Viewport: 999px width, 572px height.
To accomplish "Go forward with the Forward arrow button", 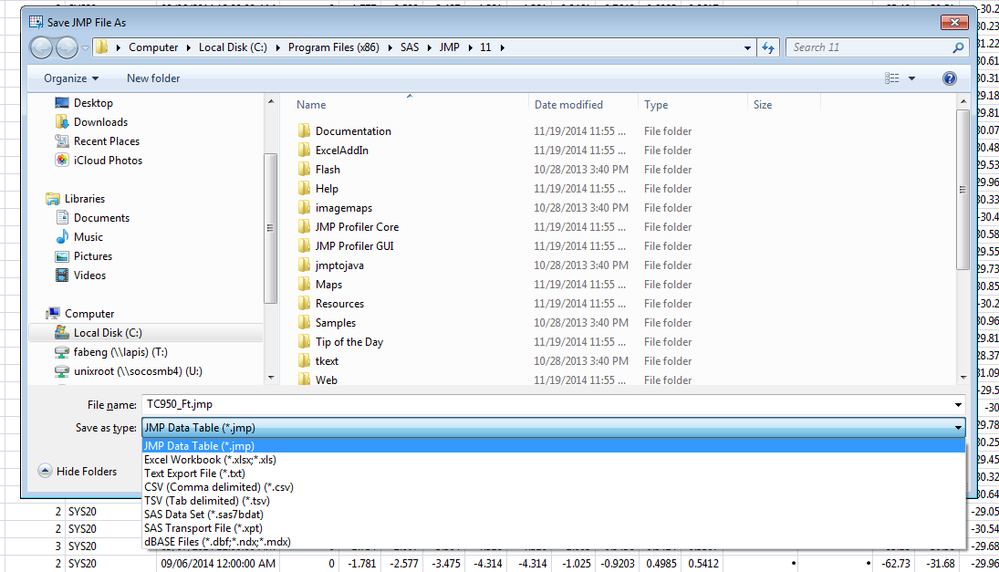I will coord(66,47).
